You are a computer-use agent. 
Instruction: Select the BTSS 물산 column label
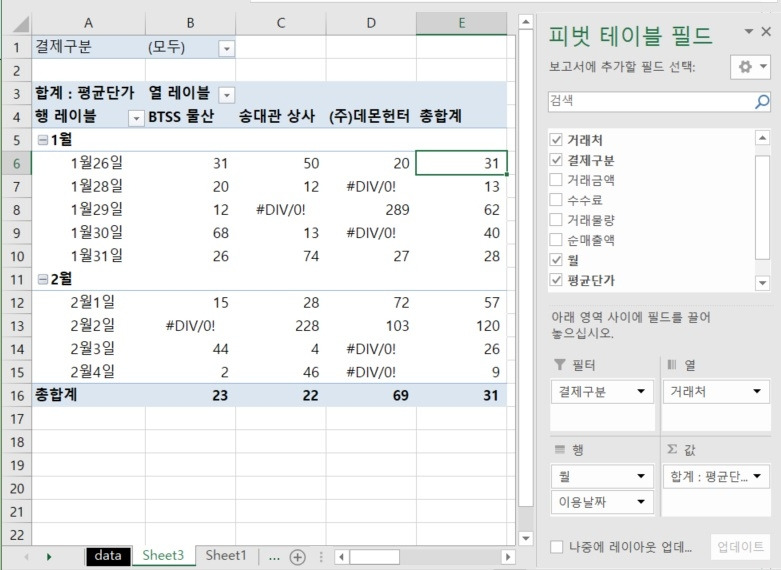[x=190, y=117]
